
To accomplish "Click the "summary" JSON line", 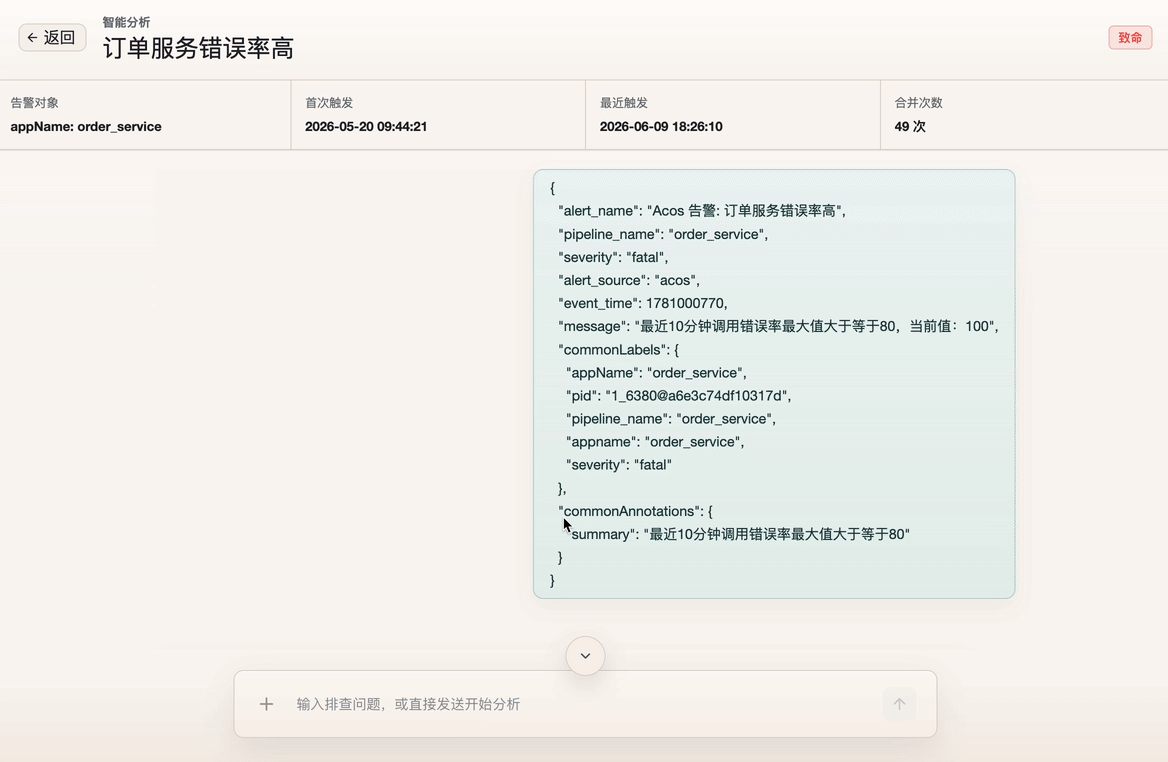I will pyautogui.click(x=737, y=534).
